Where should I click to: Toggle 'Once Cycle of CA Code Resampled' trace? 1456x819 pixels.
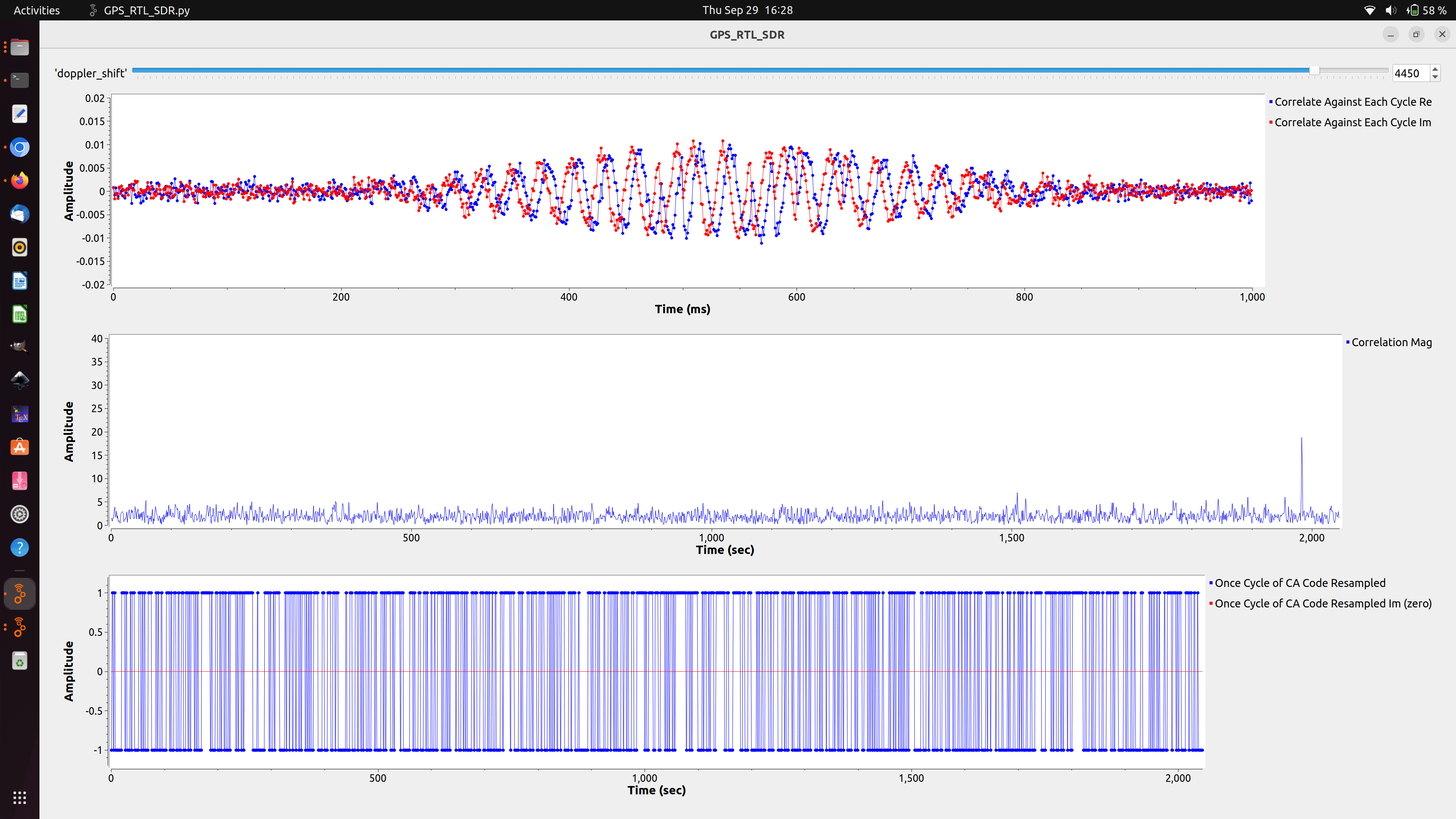point(1299,583)
